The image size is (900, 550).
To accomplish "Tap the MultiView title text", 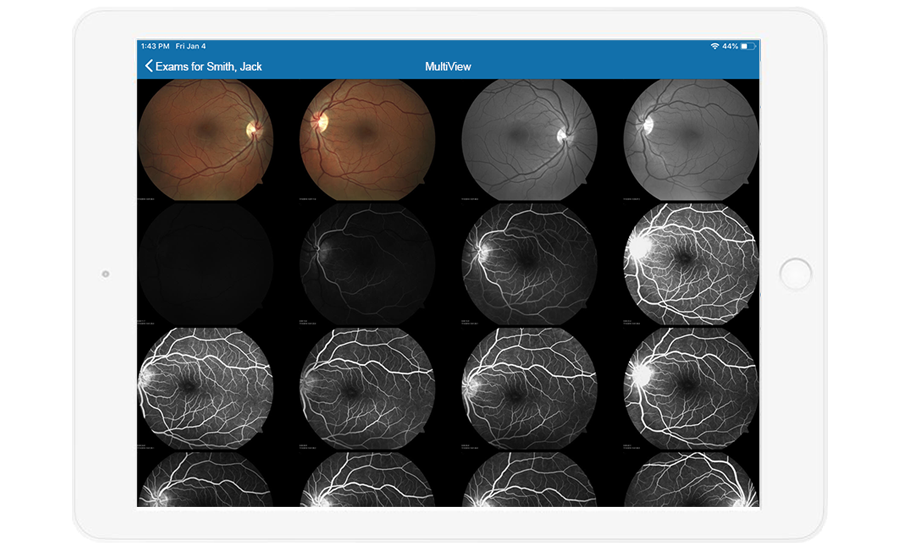I will 448,67.
